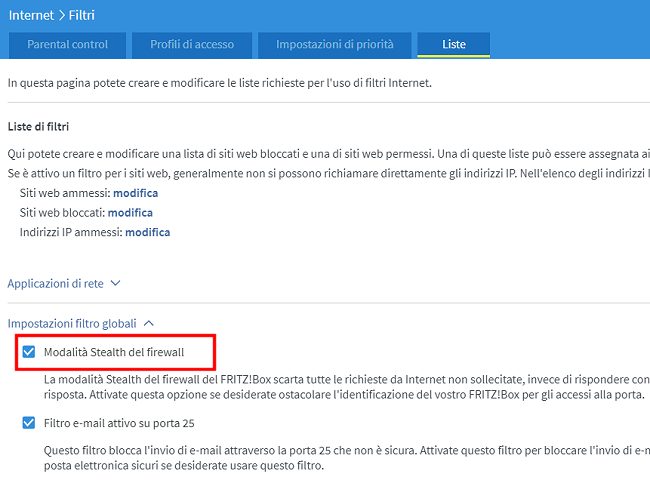Viewport: 650px width, 480px height.
Task: Click modifica link for Siti web ammessi
Action: (x=136, y=193)
